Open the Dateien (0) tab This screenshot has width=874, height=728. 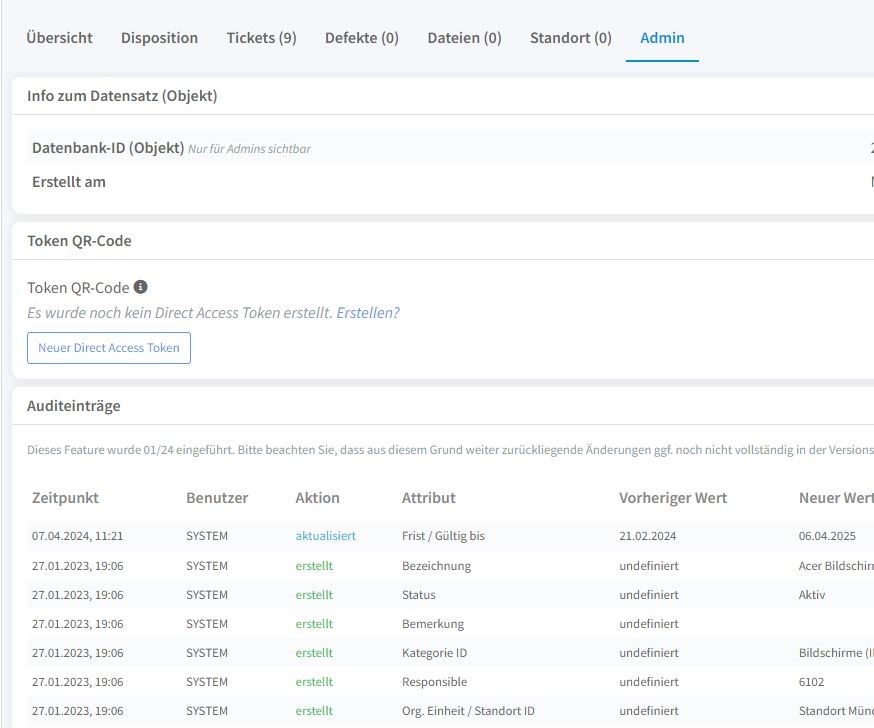click(x=464, y=38)
